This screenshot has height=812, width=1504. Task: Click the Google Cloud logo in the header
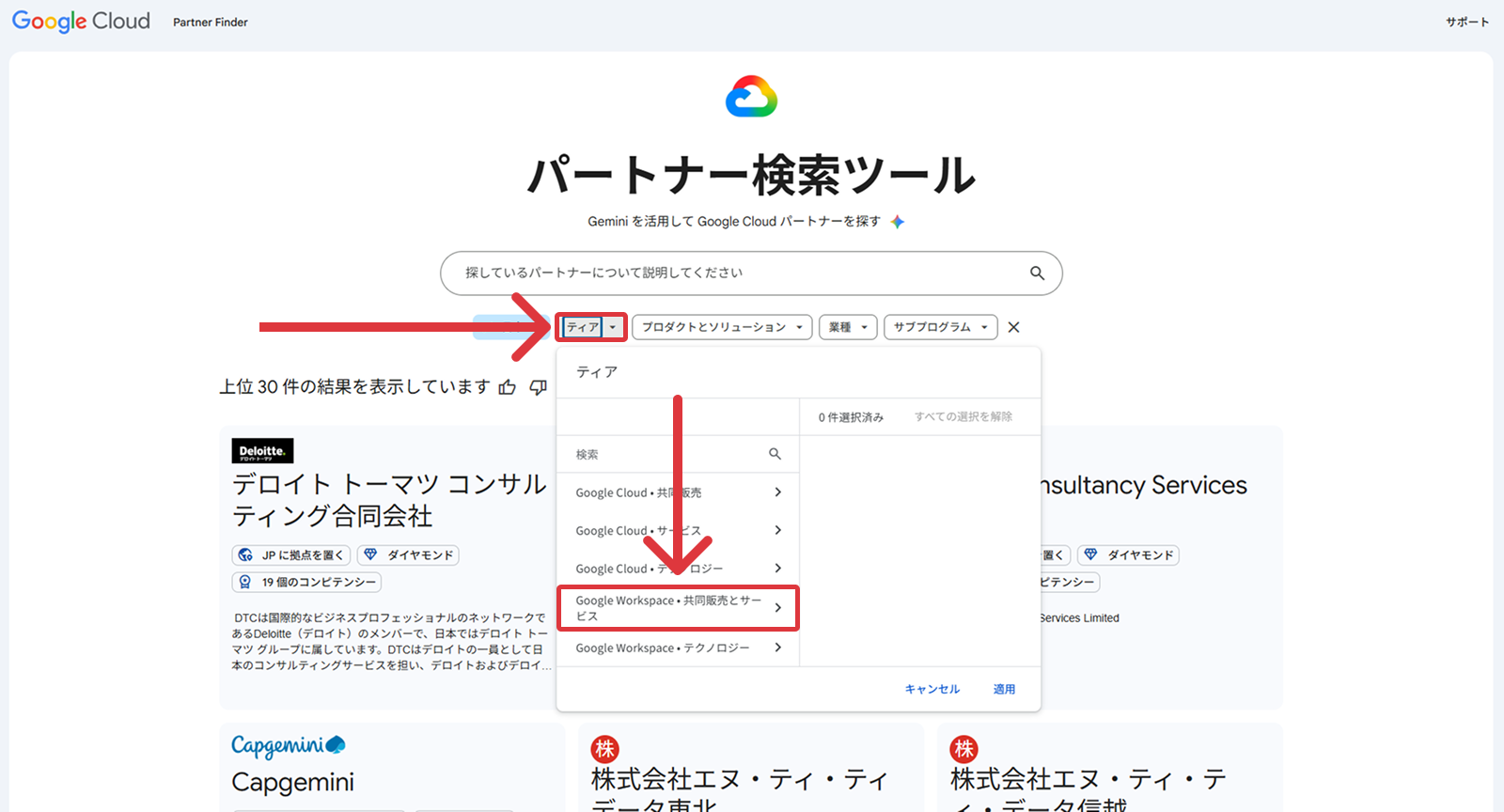pos(81,22)
